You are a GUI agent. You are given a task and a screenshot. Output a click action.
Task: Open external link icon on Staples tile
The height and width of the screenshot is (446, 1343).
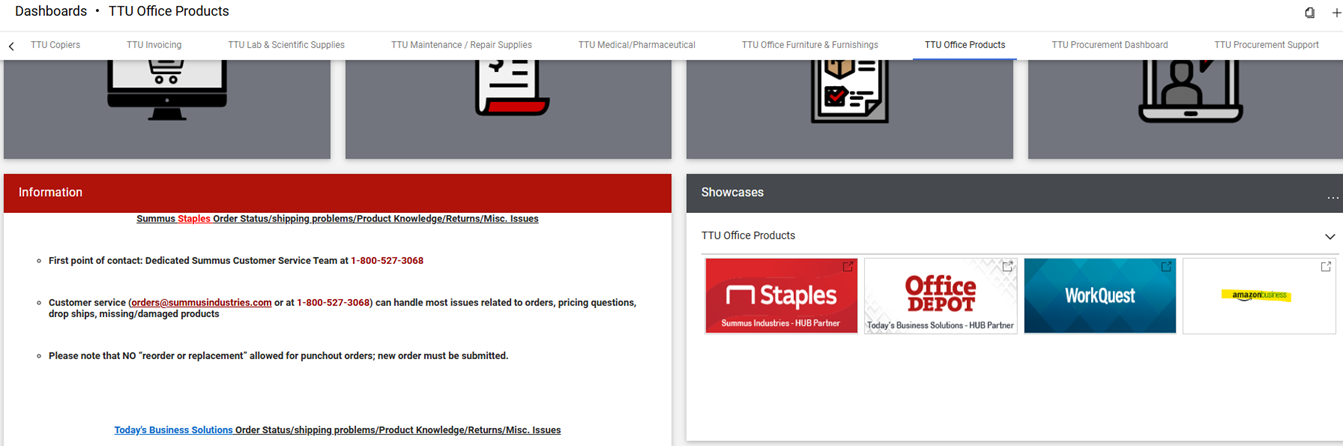(x=848, y=267)
